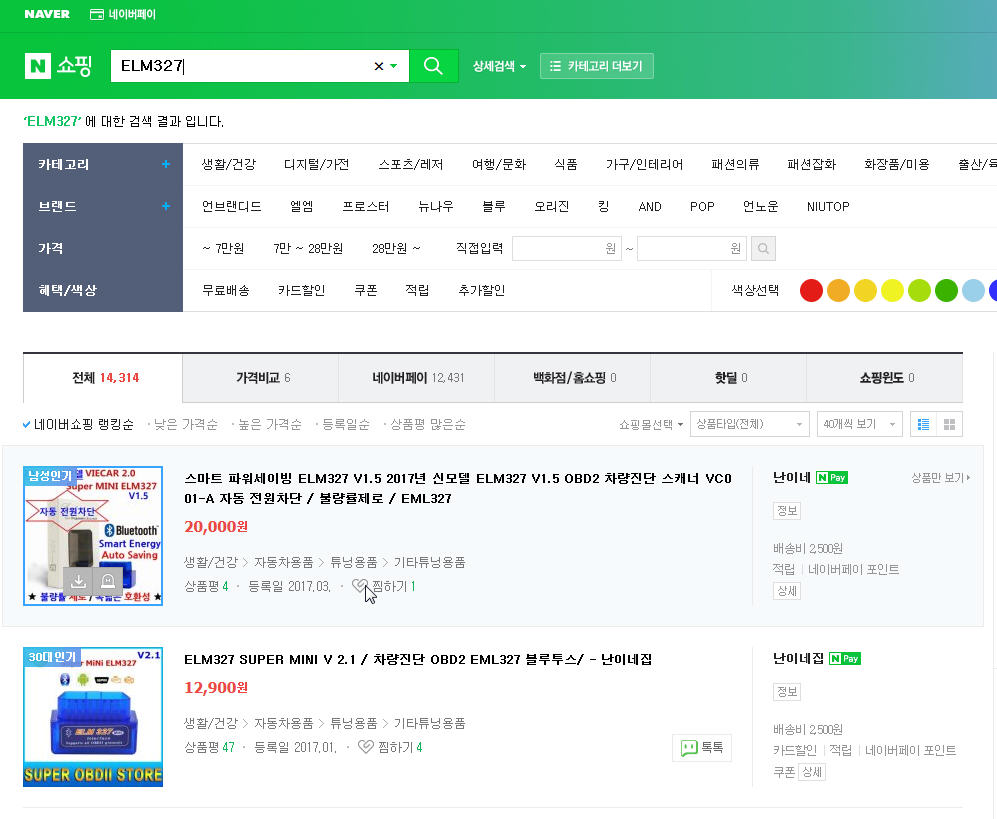Select the 전체 14,314 tab
Image resolution: width=997 pixels, height=819 pixels.
pos(103,378)
